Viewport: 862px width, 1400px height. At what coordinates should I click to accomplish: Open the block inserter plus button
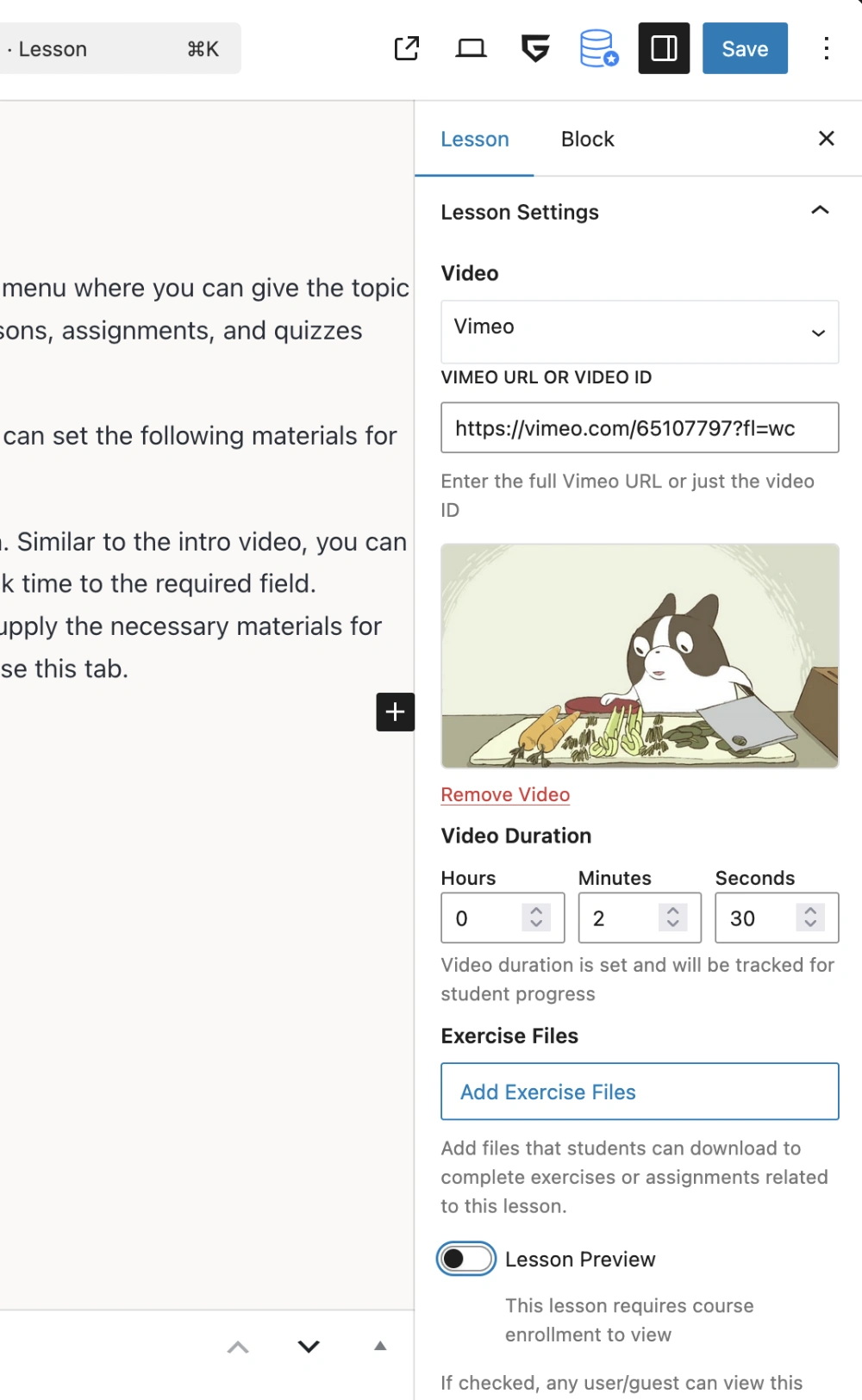[395, 712]
